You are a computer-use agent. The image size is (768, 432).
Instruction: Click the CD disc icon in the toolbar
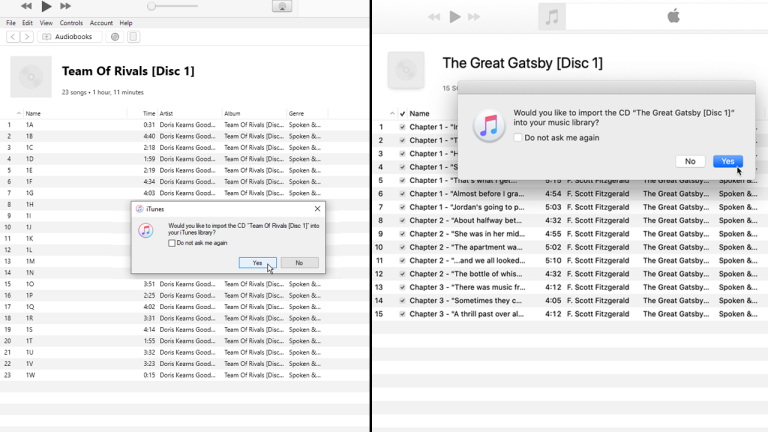coord(115,37)
